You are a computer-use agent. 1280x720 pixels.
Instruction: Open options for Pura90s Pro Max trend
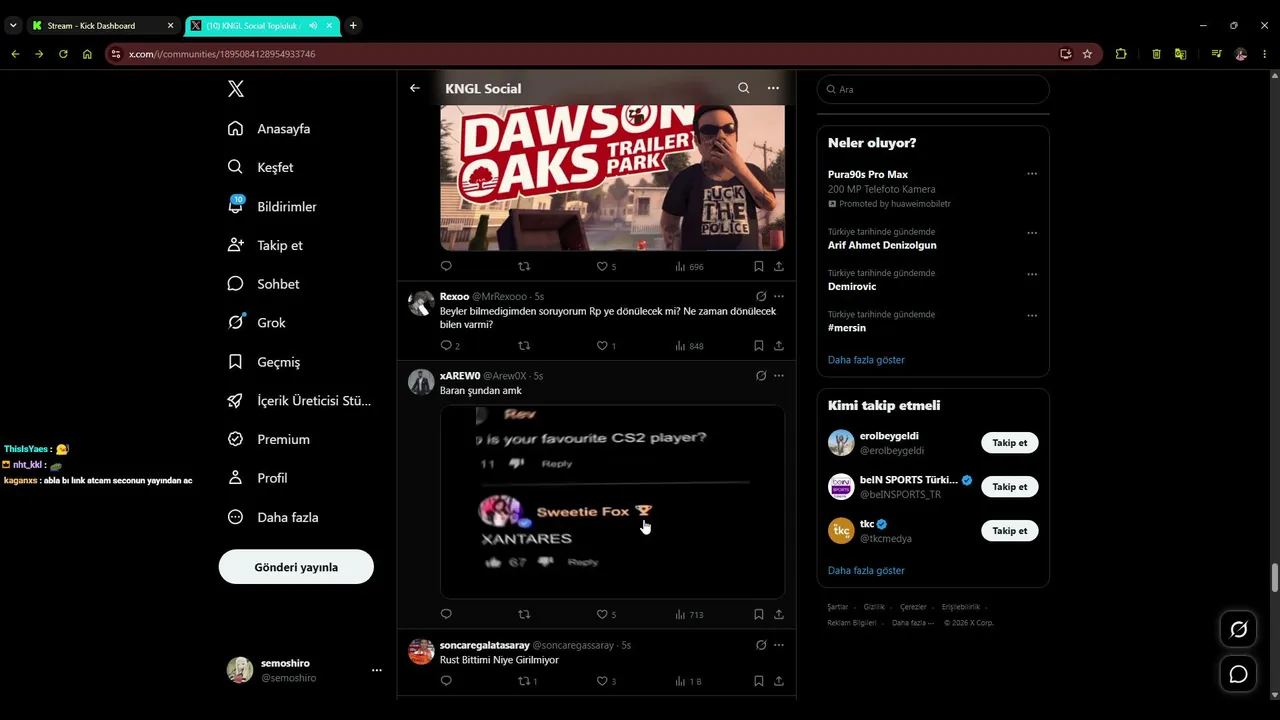pos(1032,174)
